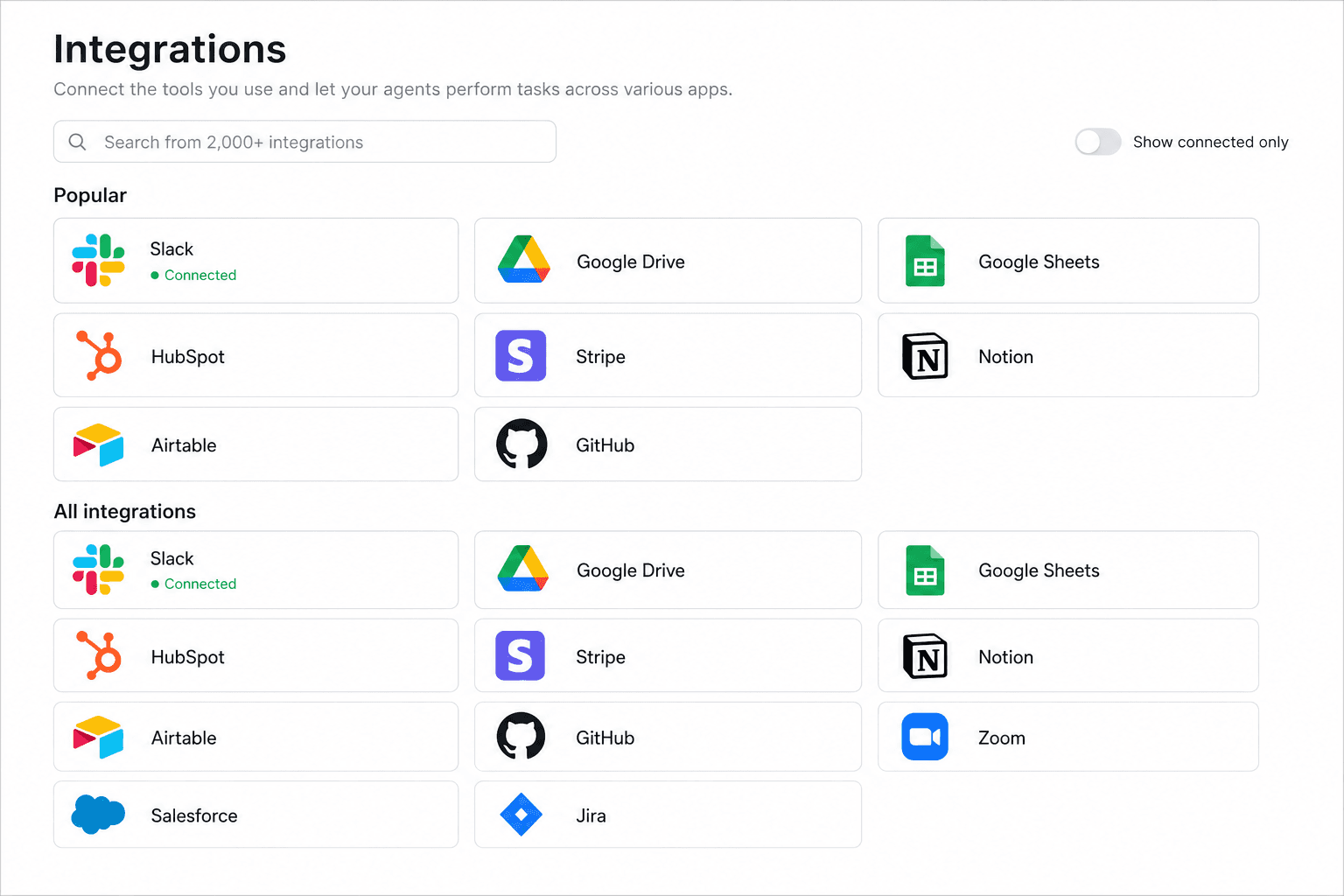Click the Slack name in Popular card

pyautogui.click(x=171, y=249)
